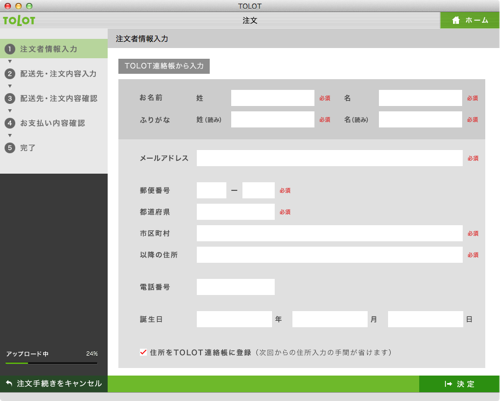Click step 2 number circle icon

10,74
